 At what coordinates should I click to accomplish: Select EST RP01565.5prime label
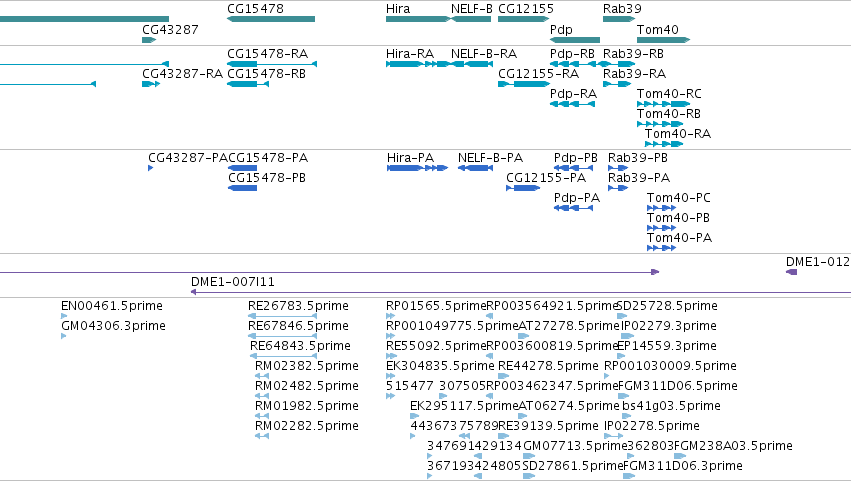[x=436, y=306]
